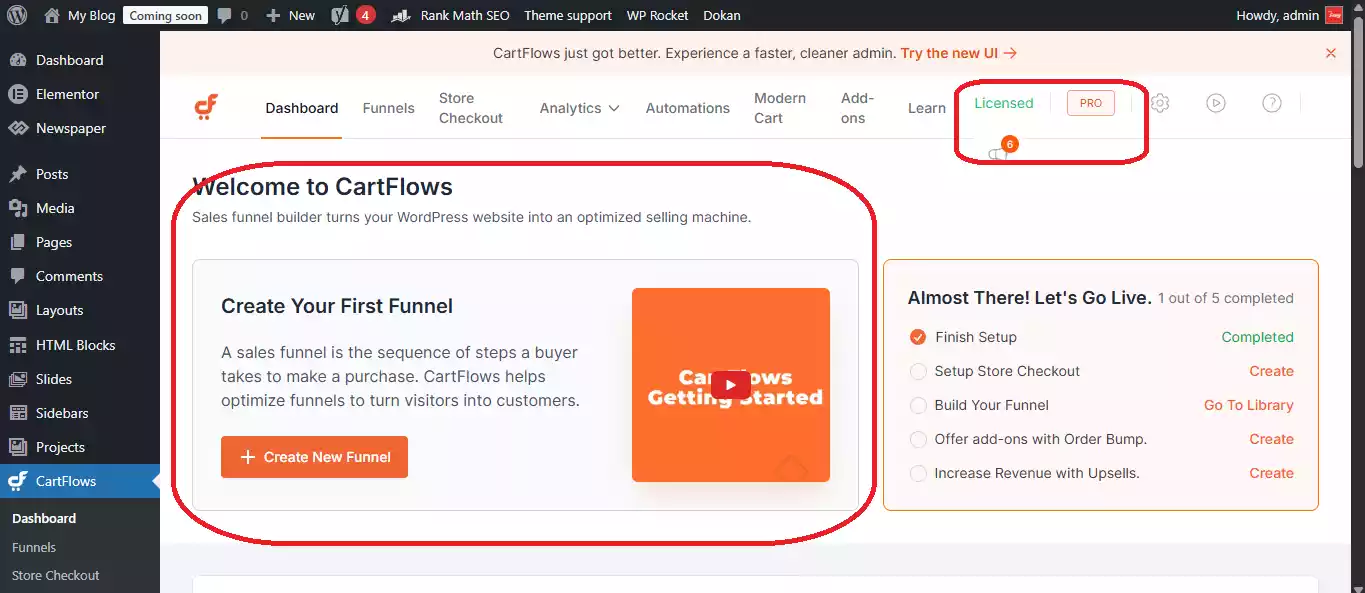Open the Learn tab

(927, 108)
